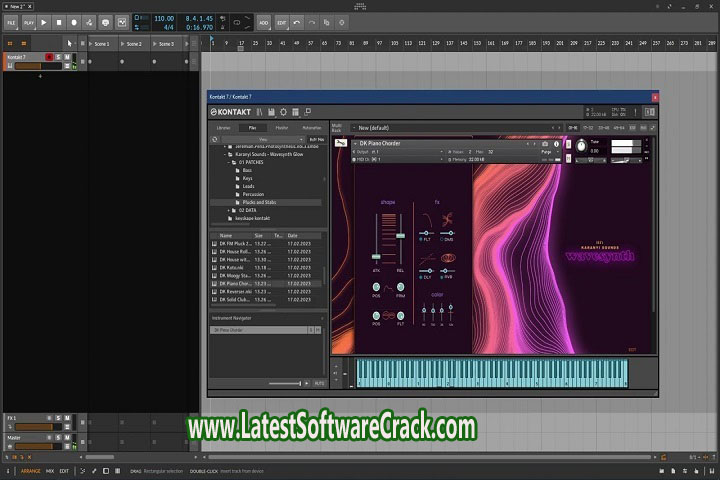This screenshot has height=480, width=720.
Task: Click the Kontakt logo
Action: coord(230,112)
